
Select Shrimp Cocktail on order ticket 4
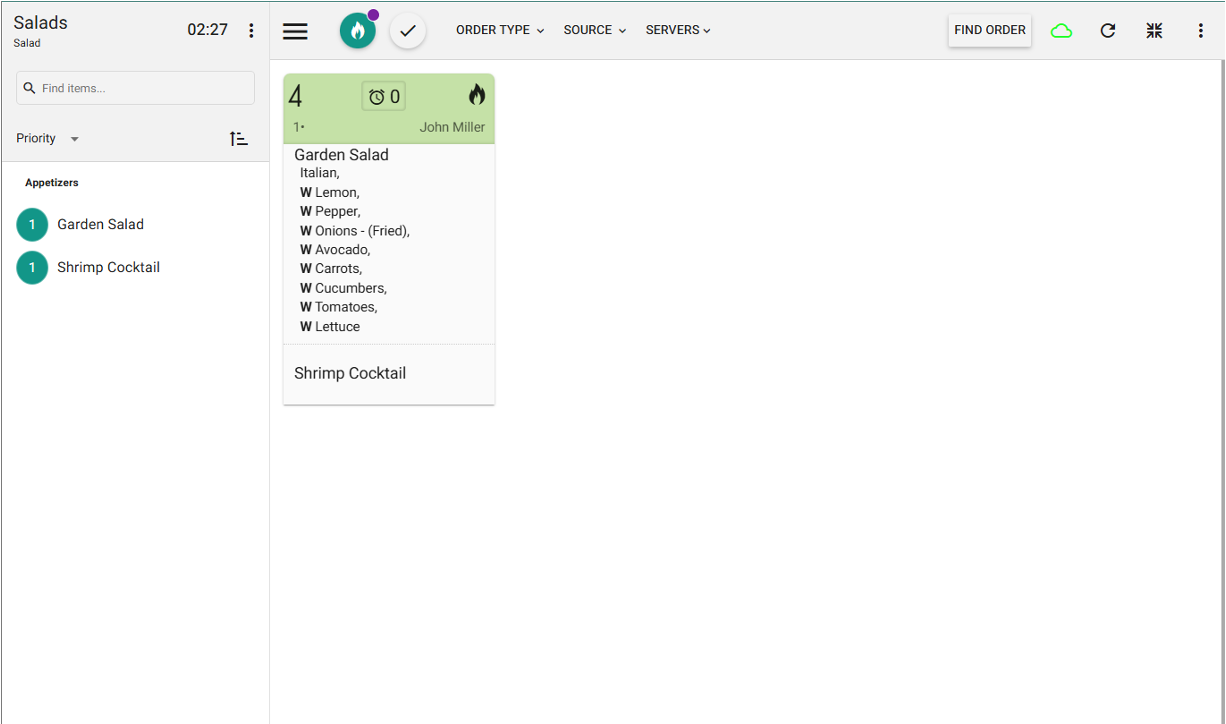(x=350, y=373)
